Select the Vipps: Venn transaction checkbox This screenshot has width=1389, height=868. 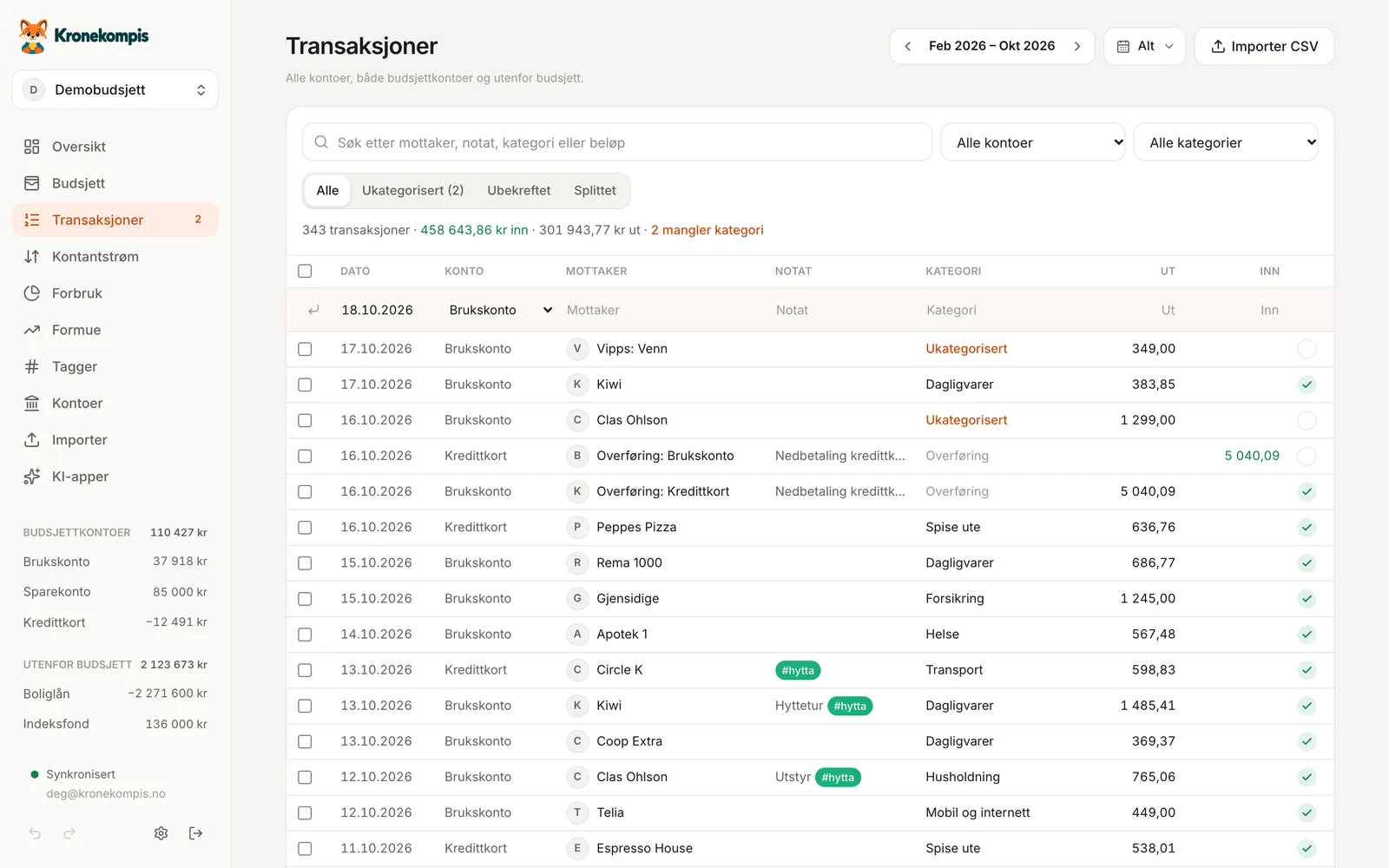click(x=305, y=349)
